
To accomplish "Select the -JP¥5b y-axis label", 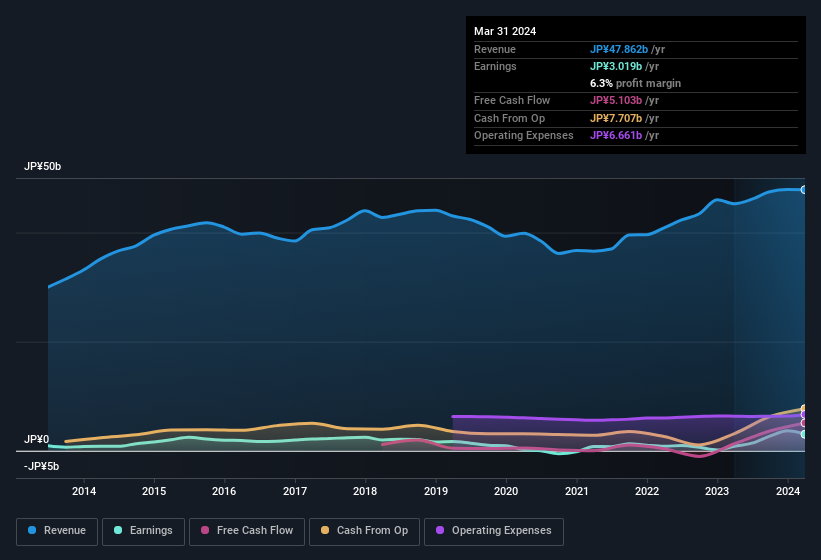I will (41, 467).
